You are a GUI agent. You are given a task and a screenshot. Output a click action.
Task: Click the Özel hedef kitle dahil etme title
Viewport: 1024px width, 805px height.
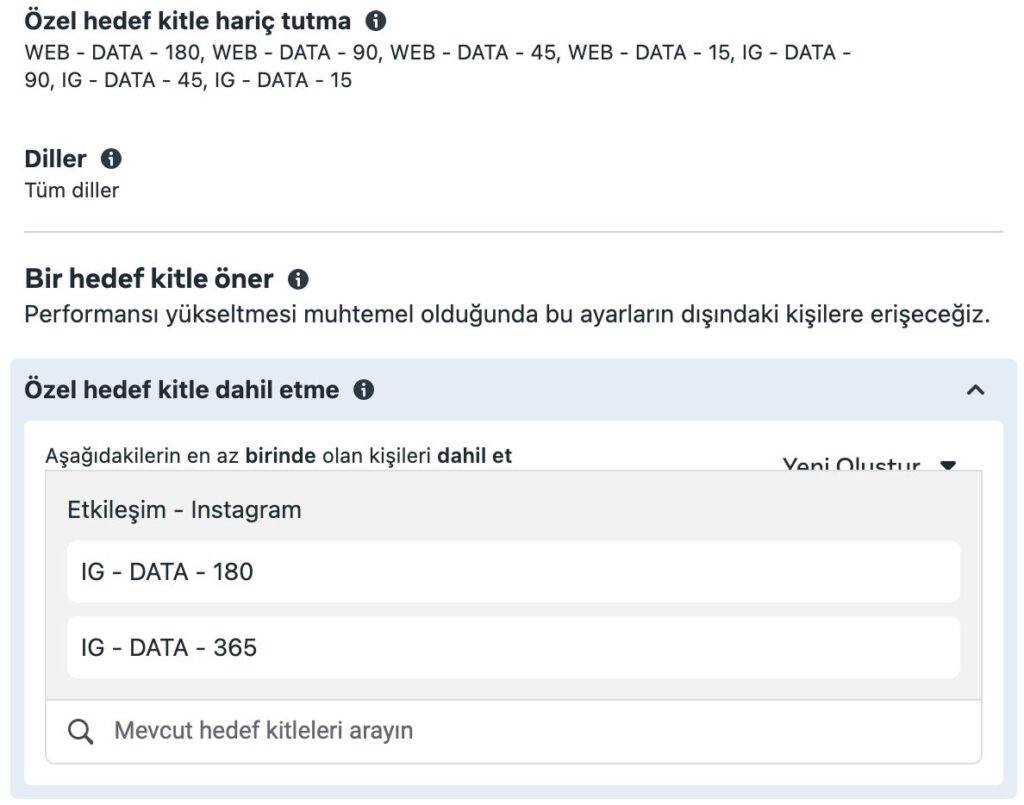point(182,390)
